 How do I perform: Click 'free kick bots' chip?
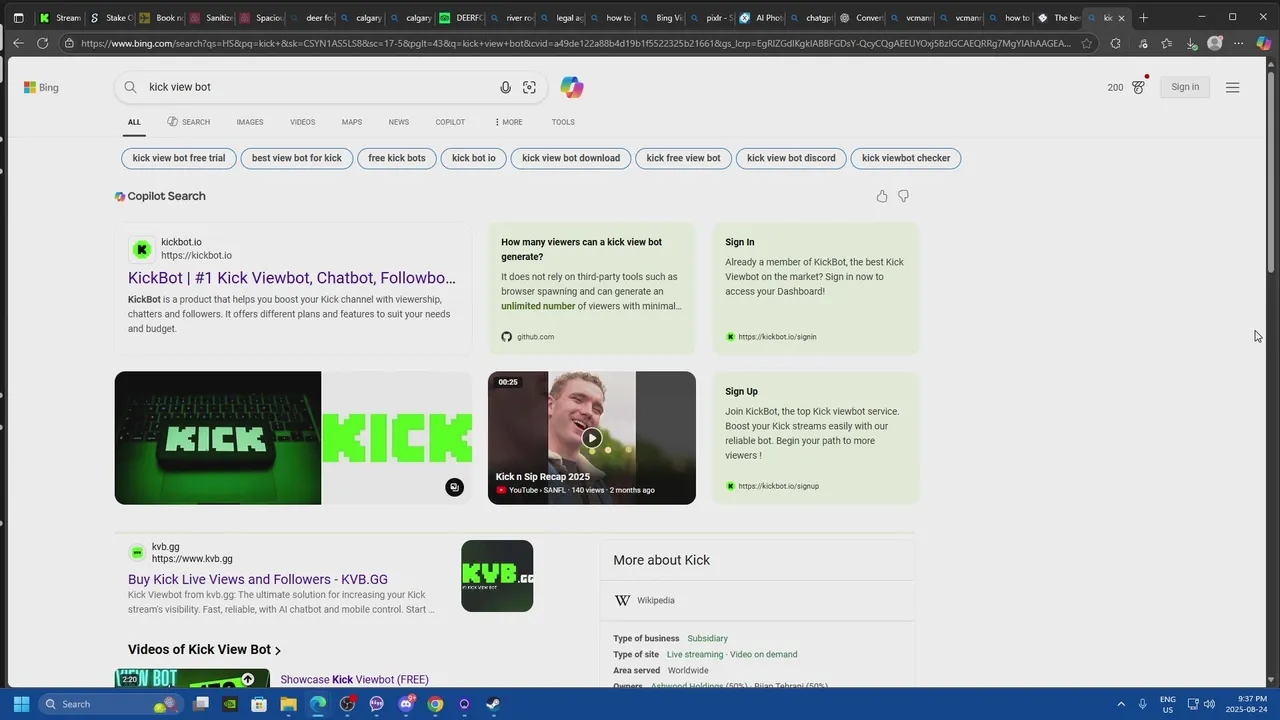(x=397, y=158)
